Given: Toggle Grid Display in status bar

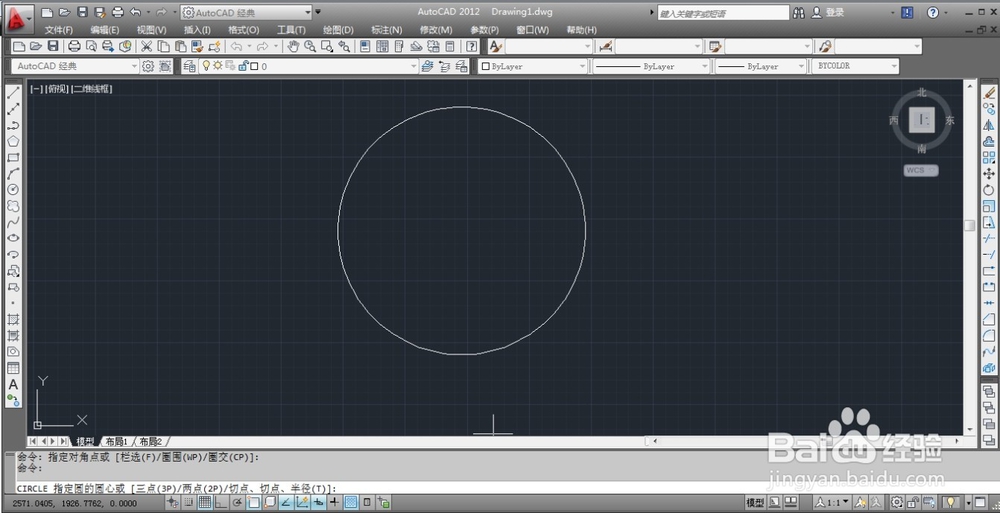Looking at the screenshot, I should pos(205,503).
